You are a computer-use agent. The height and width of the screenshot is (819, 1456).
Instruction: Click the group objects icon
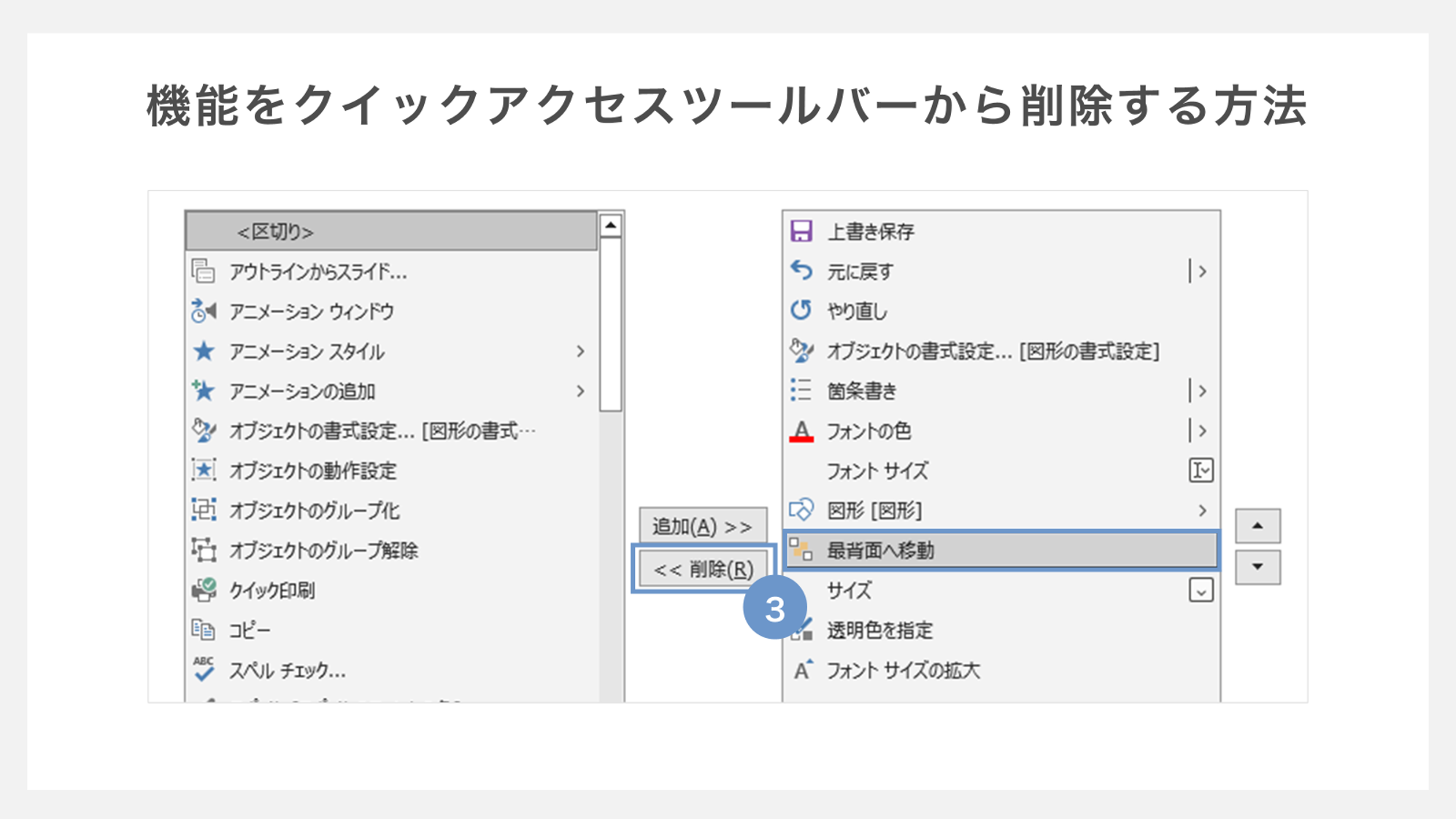204,510
